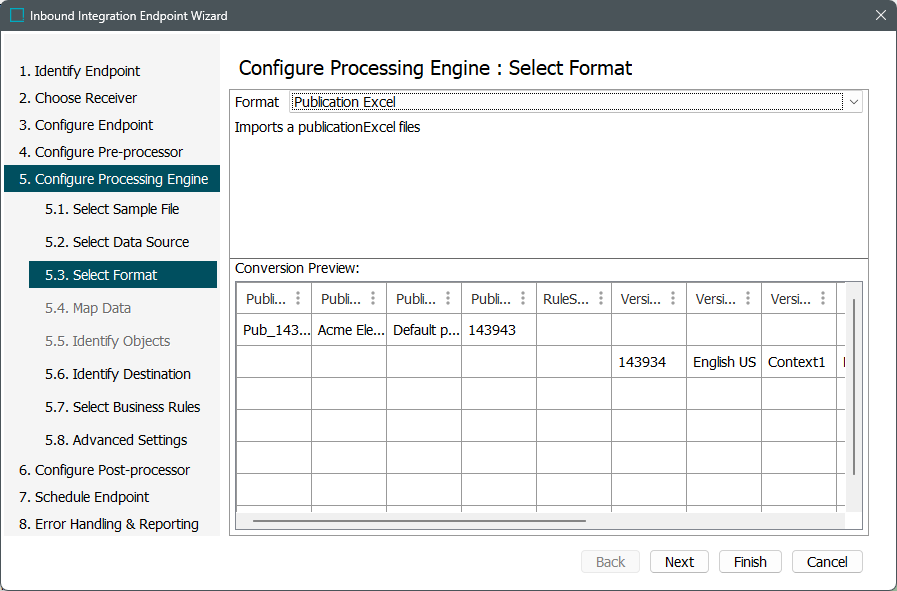This screenshot has width=897, height=591.
Task: Open column menu above the 143934 cell
Action: [x=673, y=299]
